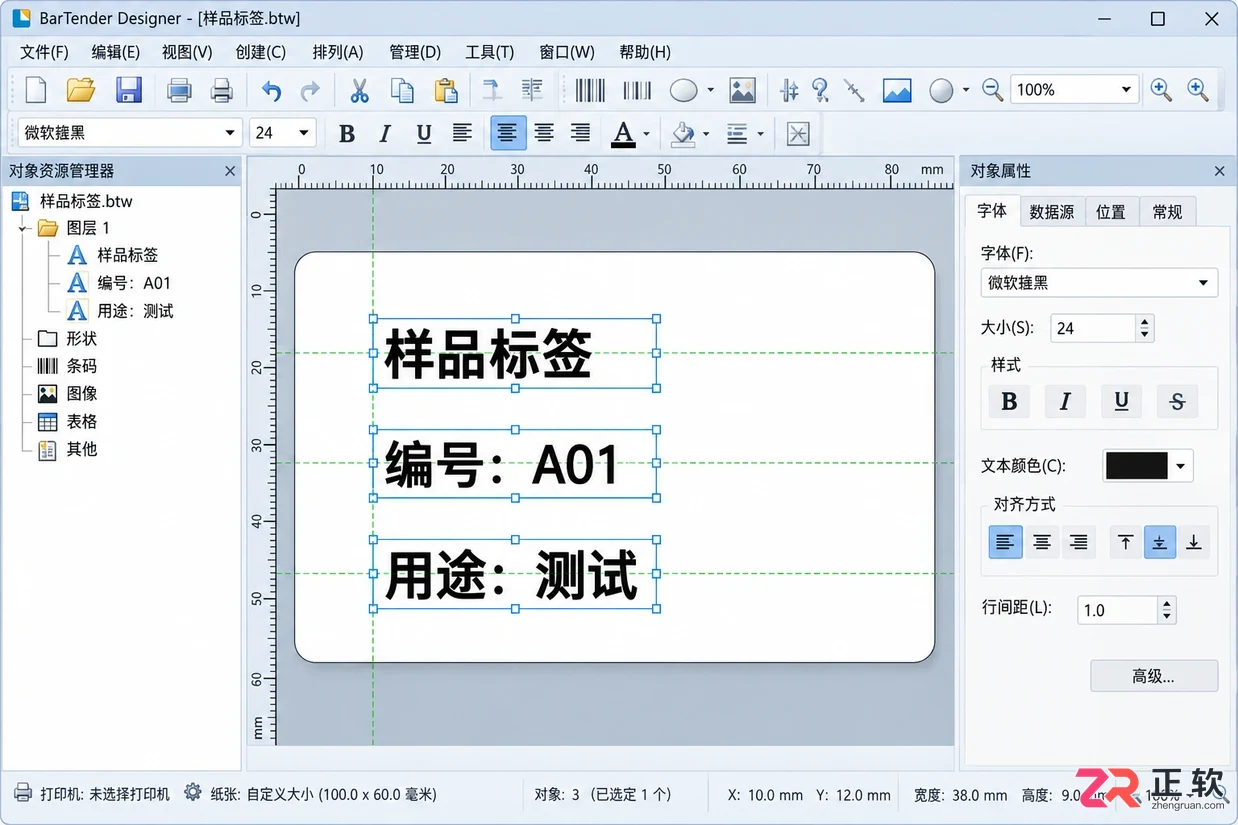
Task: Click the font color letter A
Action: [623, 133]
